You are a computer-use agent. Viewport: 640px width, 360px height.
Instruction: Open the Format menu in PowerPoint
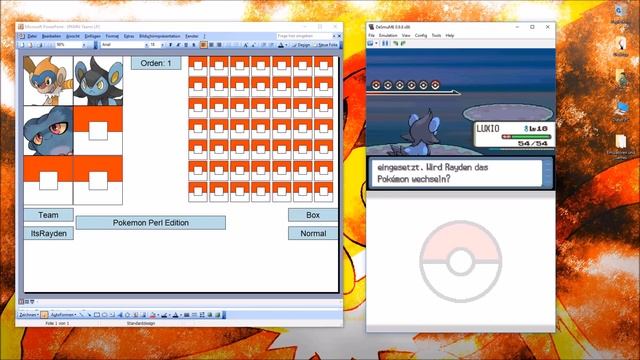click(x=112, y=36)
